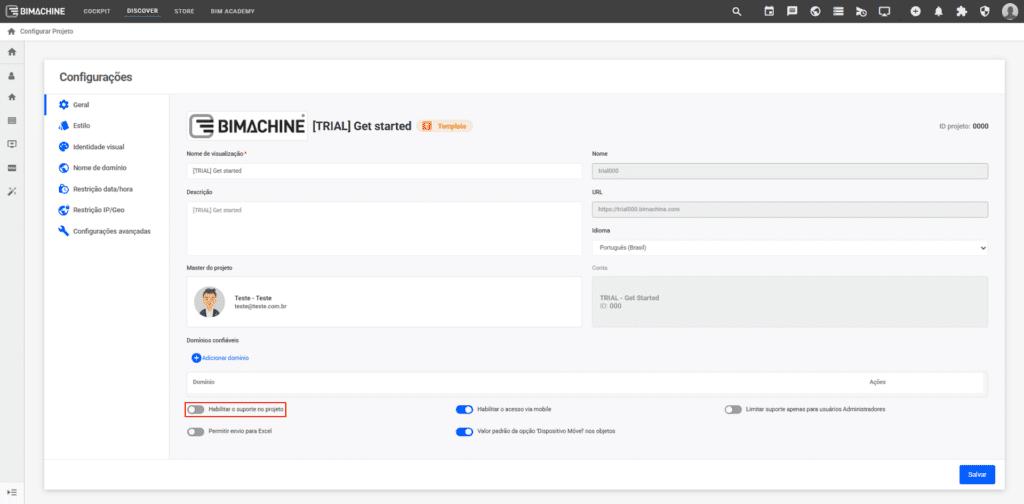Click the 'Domínio' column header

tap(204, 382)
